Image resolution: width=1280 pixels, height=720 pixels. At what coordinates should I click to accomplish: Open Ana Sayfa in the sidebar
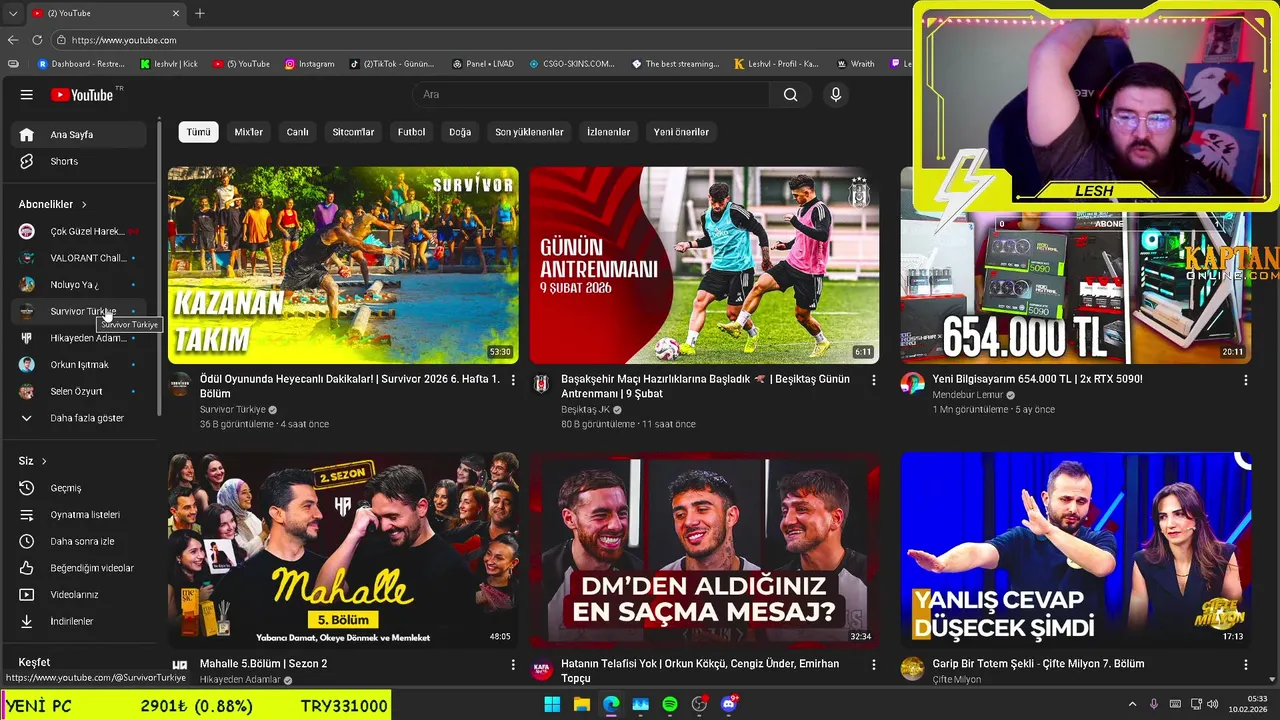(x=79, y=135)
